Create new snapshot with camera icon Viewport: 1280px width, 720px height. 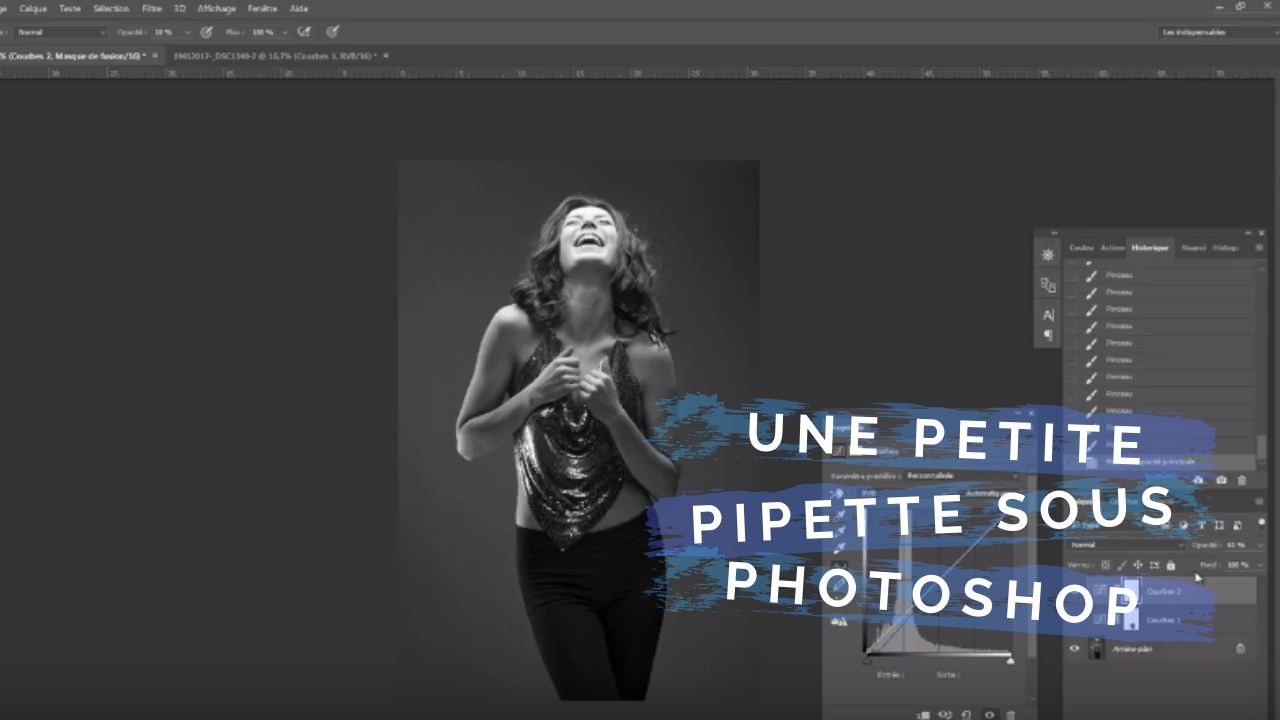click(x=1221, y=480)
